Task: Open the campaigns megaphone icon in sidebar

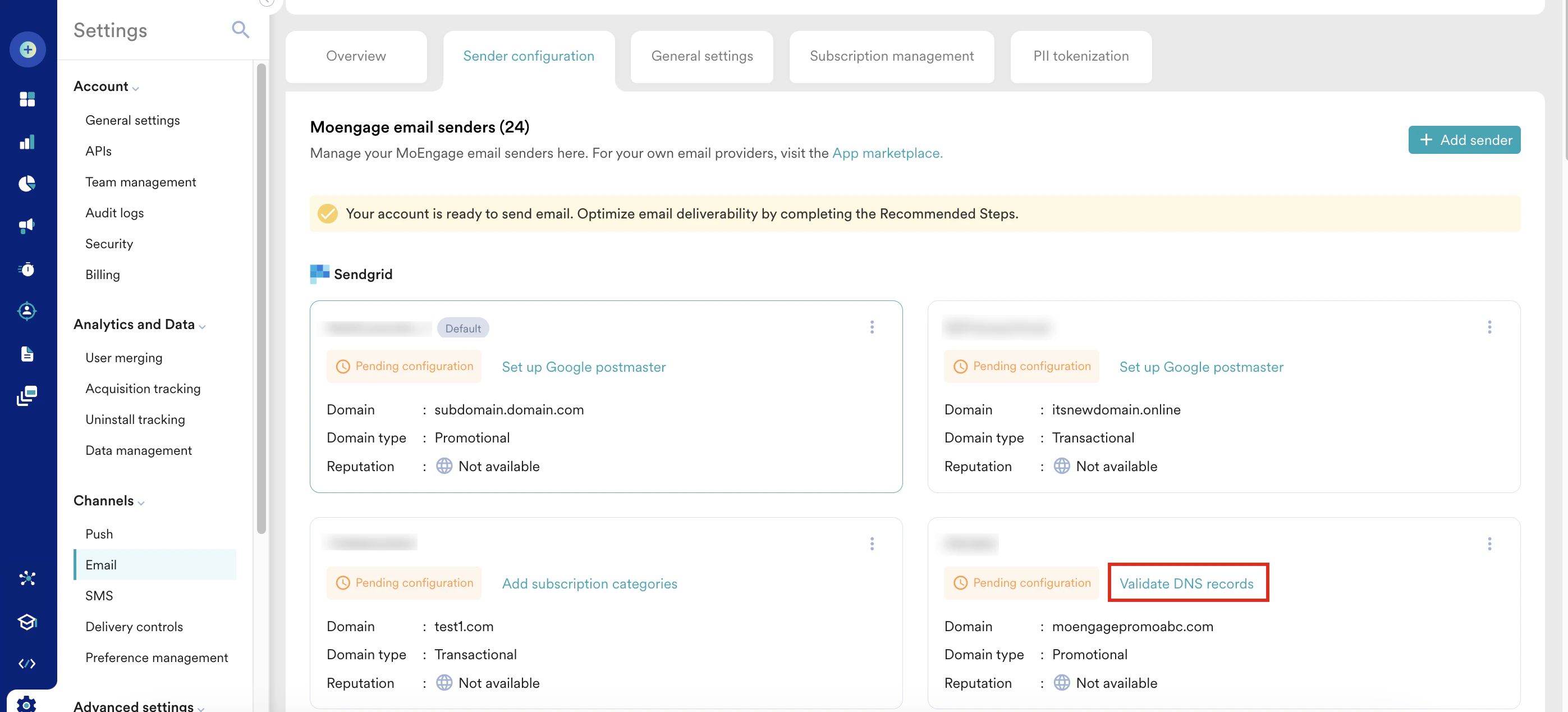Action: click(27, 225)
